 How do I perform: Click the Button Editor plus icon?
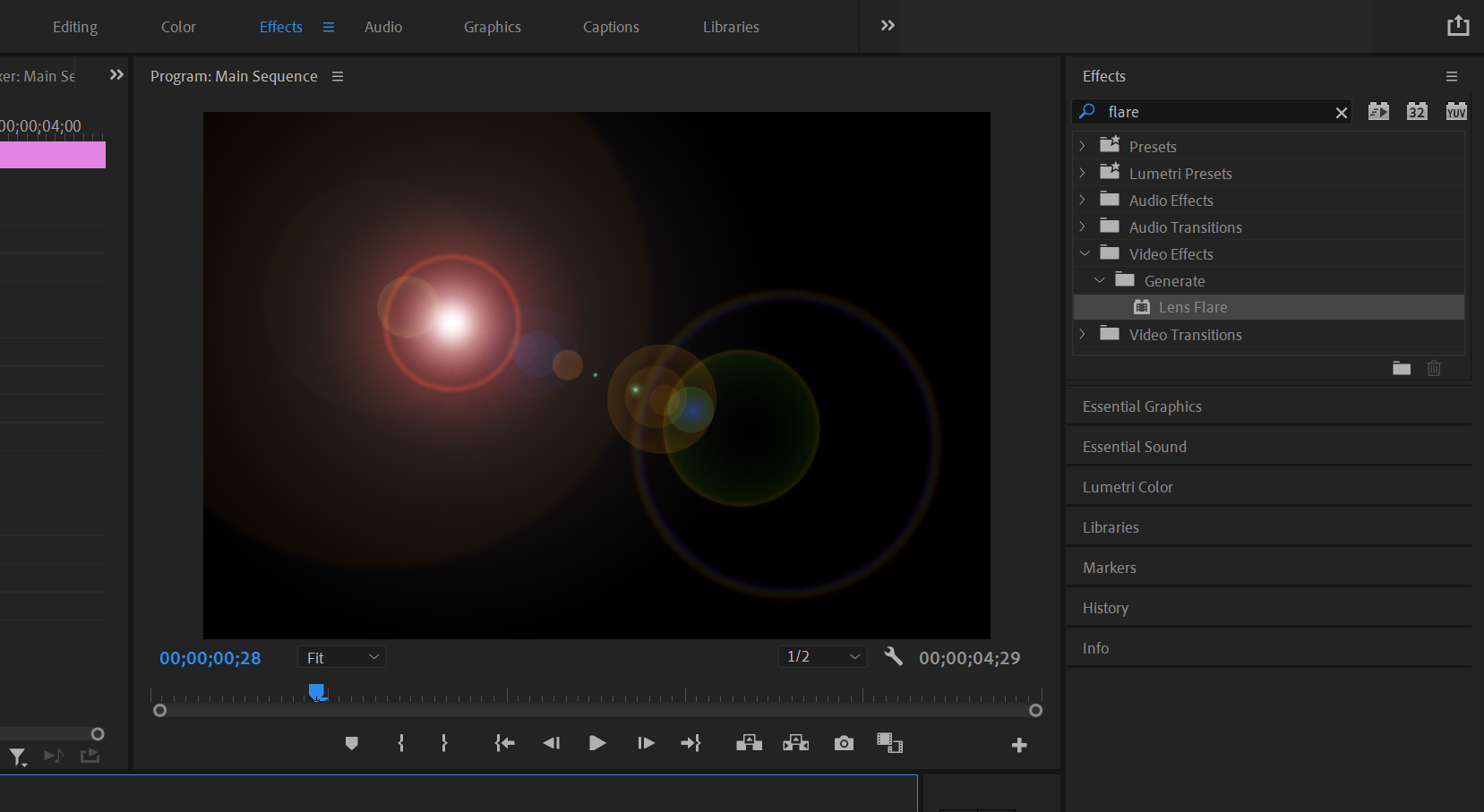(x=1020, y=744)
